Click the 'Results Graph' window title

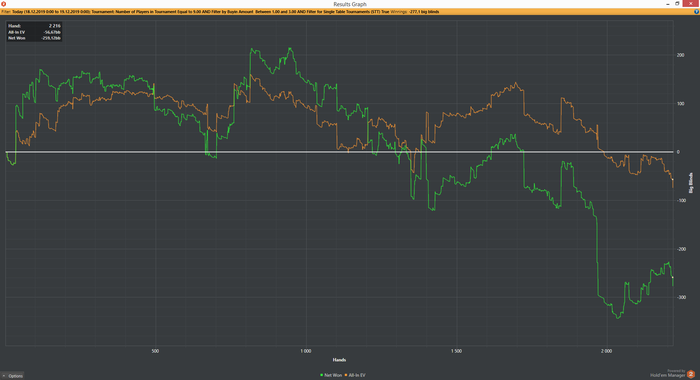tap(350, 4)
